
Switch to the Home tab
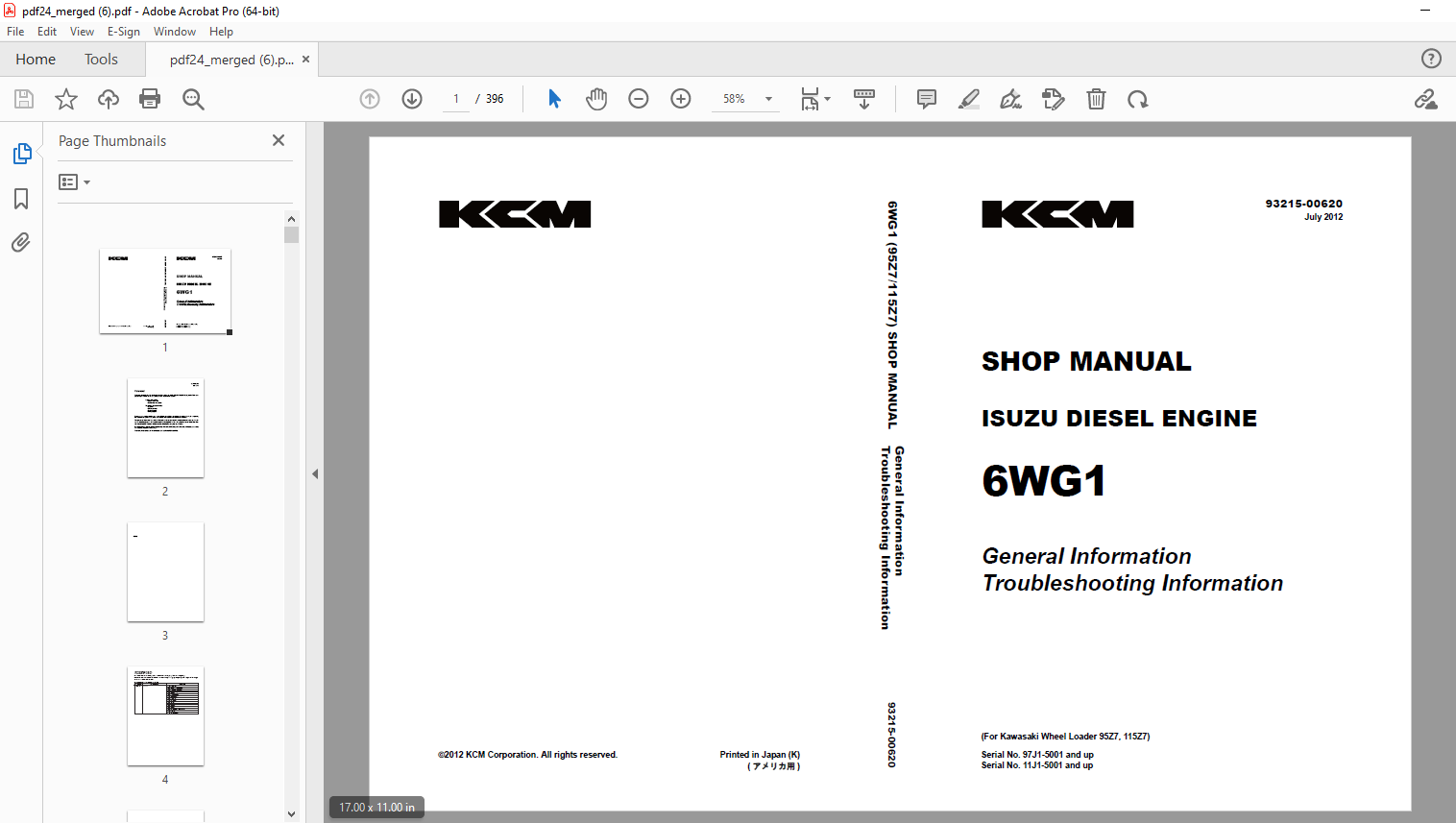click(36, 60)
